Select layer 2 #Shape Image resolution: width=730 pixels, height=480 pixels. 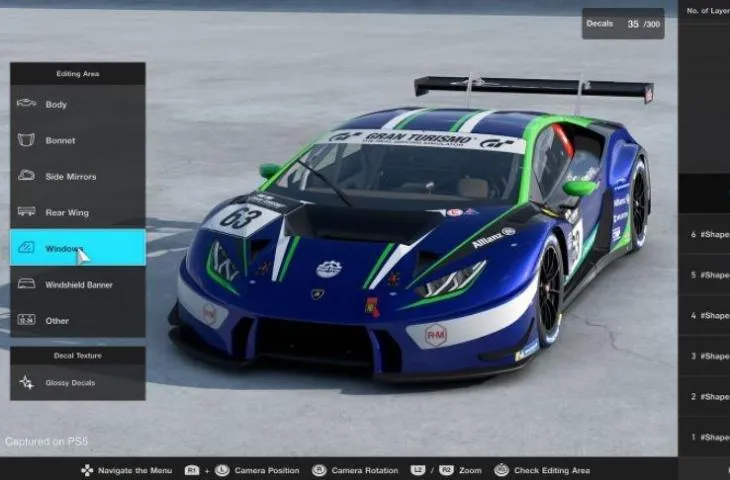(704, 396)
